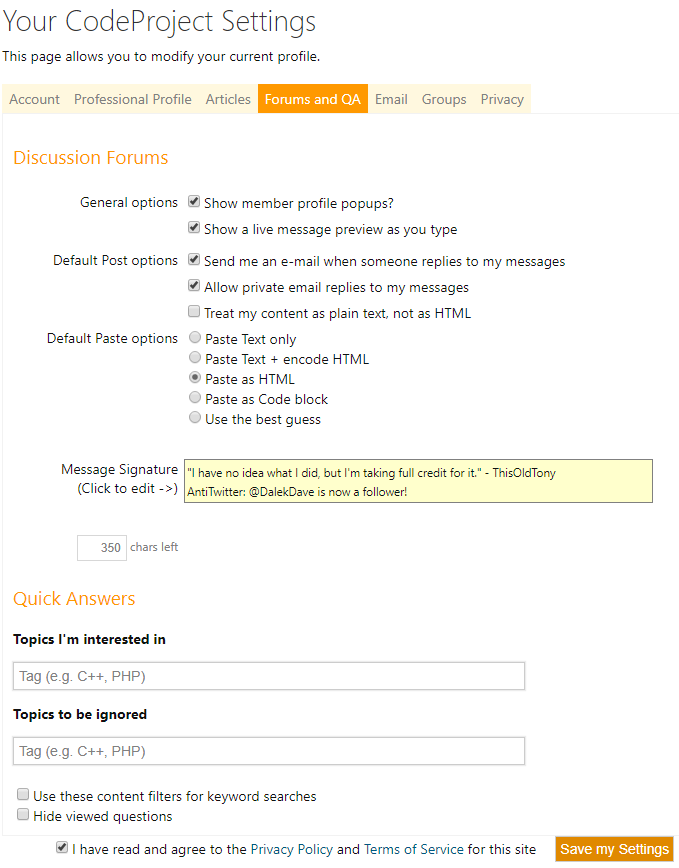
Task: Select Paste as HTML radio button
Action: click(x=195, y=377)
